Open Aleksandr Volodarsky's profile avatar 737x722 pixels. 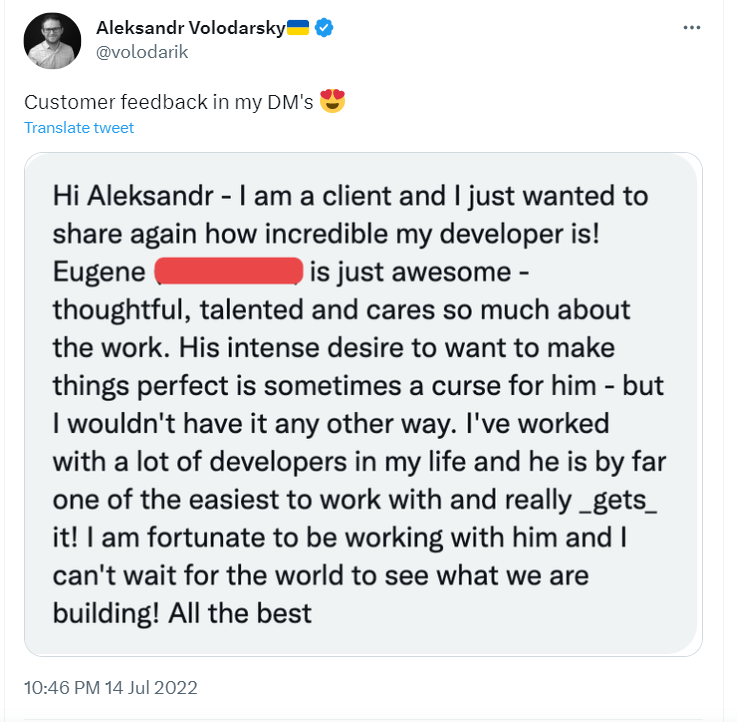[x=52, y=40]
